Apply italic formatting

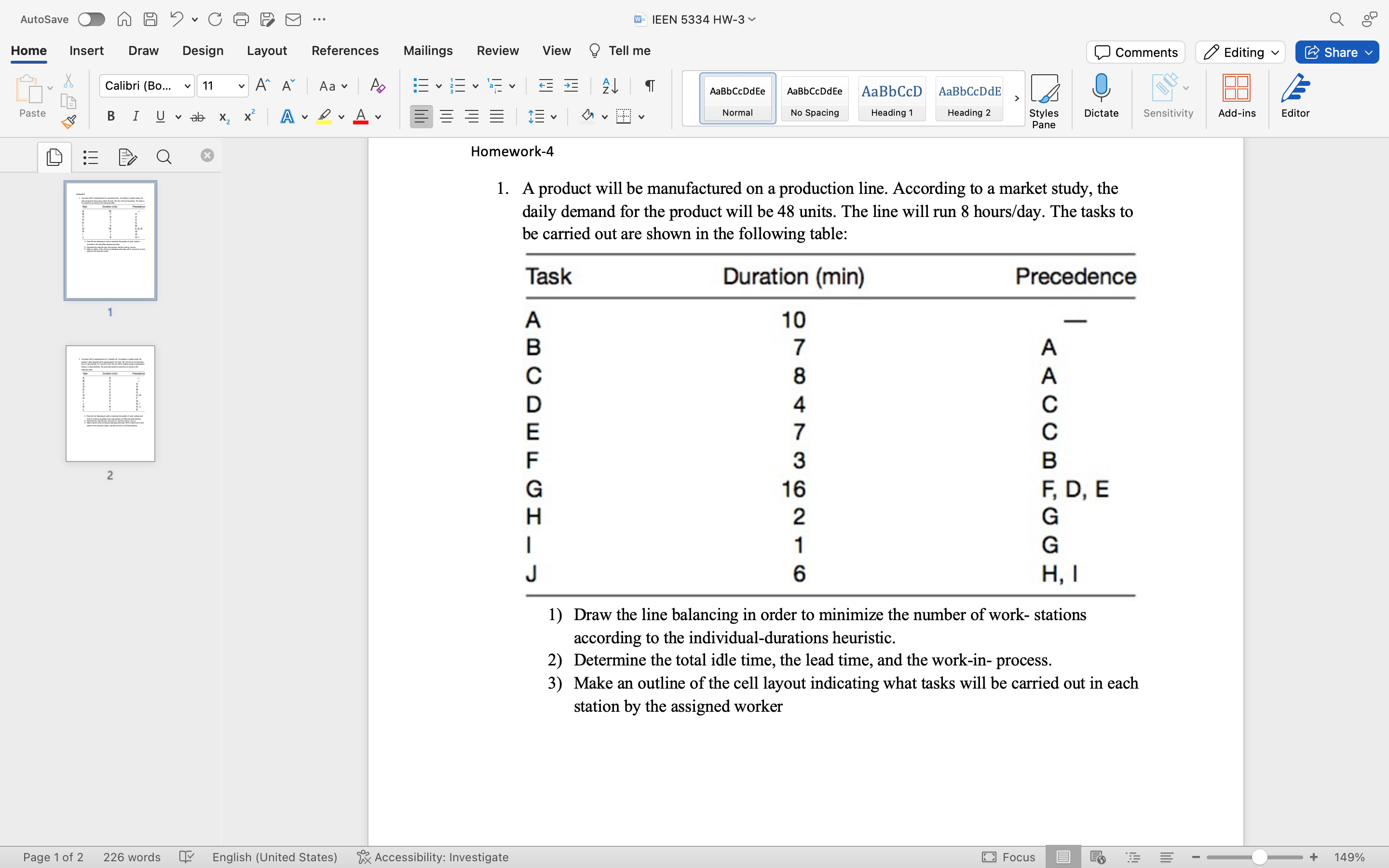[x=136, y=116]
